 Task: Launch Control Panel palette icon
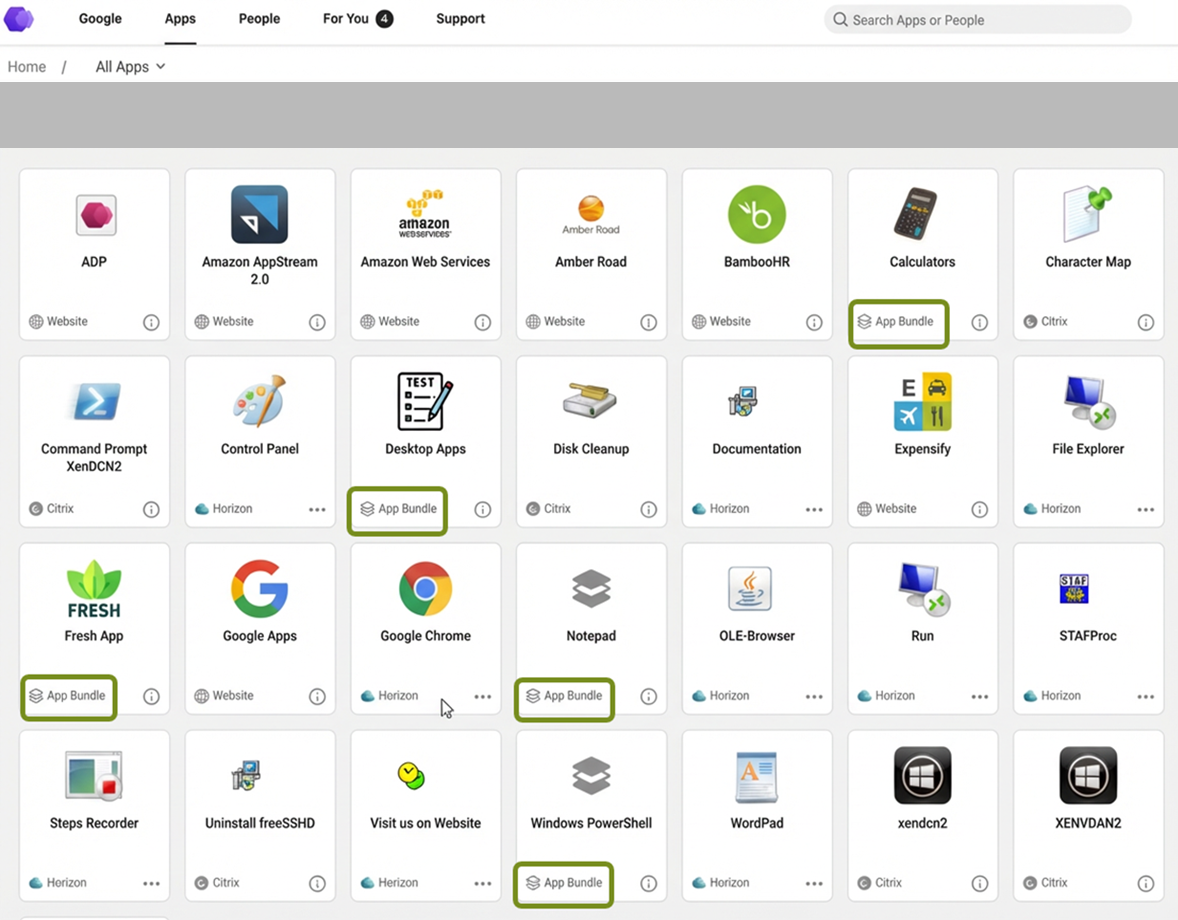click(259, 401)
